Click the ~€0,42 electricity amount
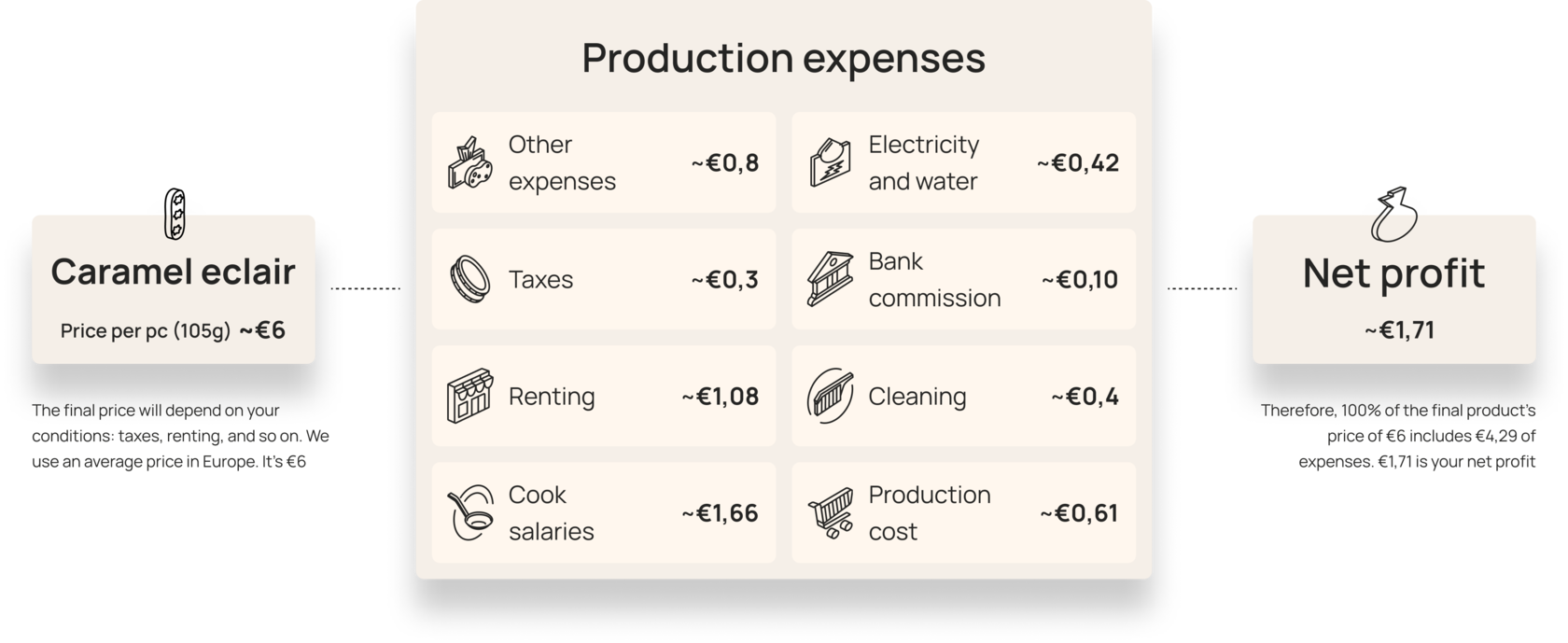Viewport: 1568px width, 643px height. [x=1078, y=162]
